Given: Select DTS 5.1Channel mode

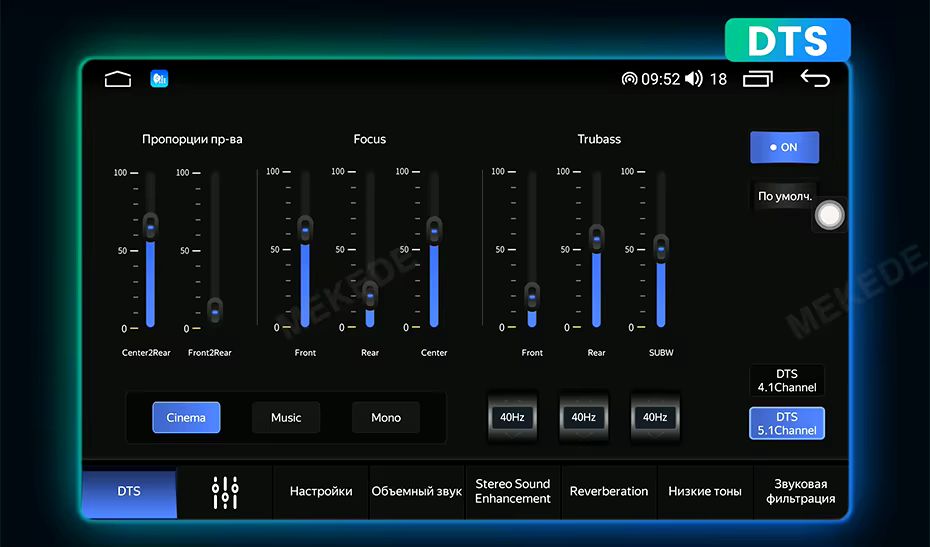Looking at the screenshot, I should (787, 423).
